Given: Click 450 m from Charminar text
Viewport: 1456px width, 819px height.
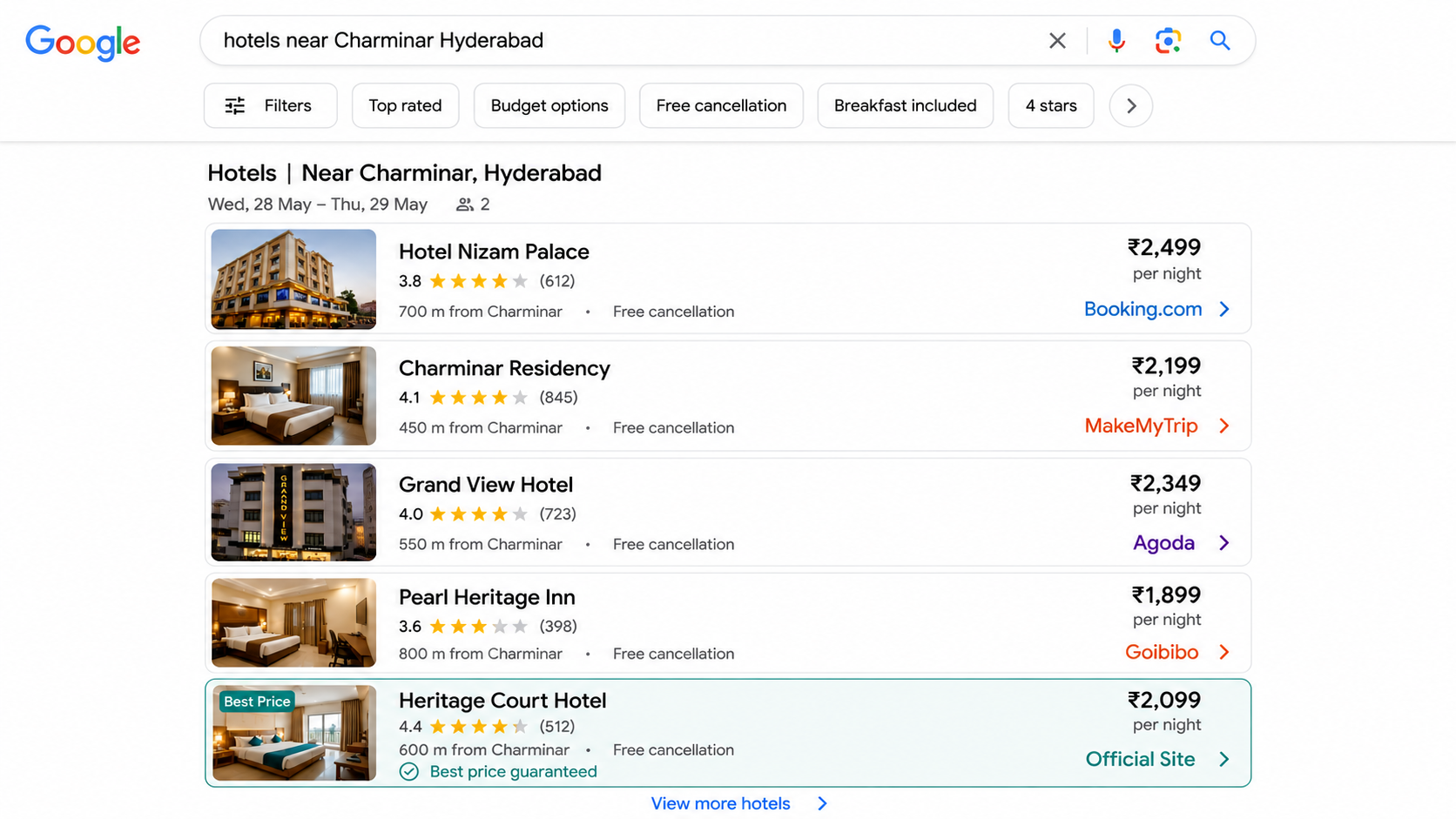Looking at the screenshot, I should pos(481,428).
